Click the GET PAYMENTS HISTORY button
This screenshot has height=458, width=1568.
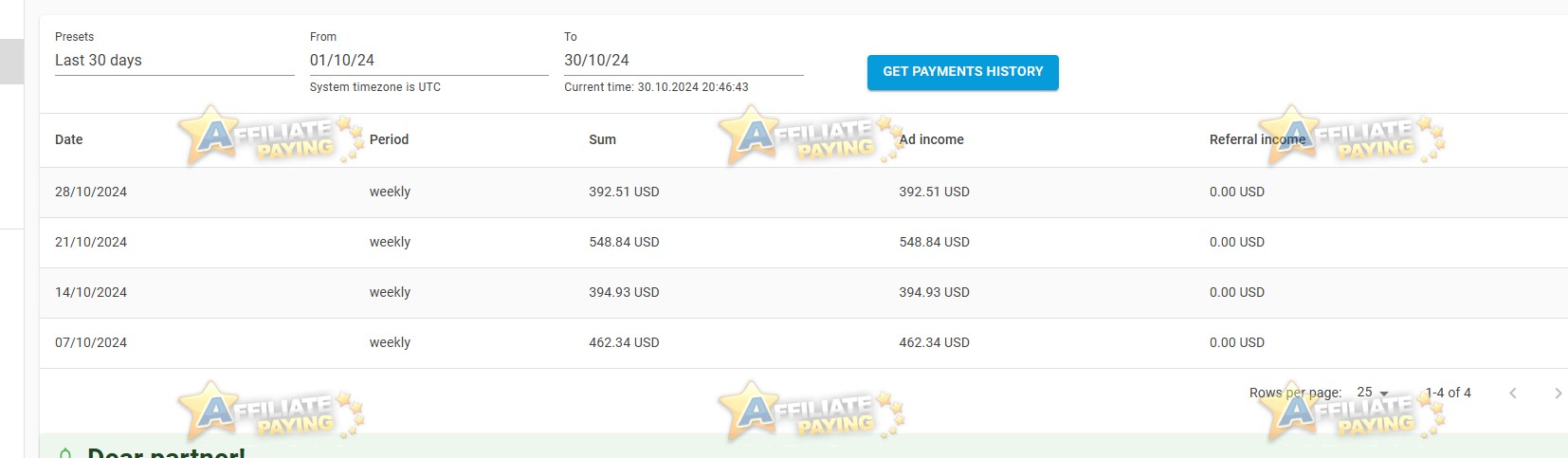[x=962, y=72]
